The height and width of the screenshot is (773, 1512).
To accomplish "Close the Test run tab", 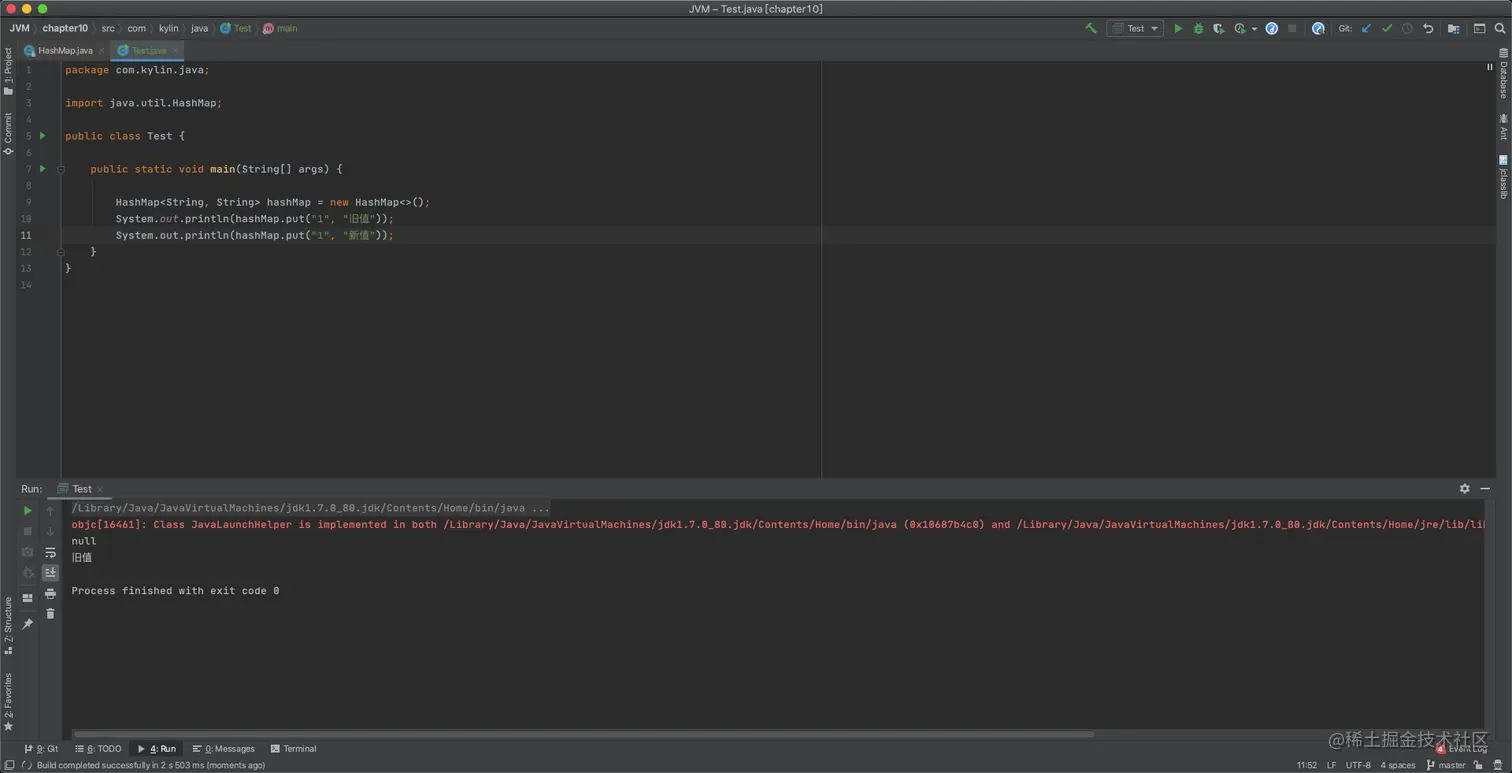I will 100,489.
